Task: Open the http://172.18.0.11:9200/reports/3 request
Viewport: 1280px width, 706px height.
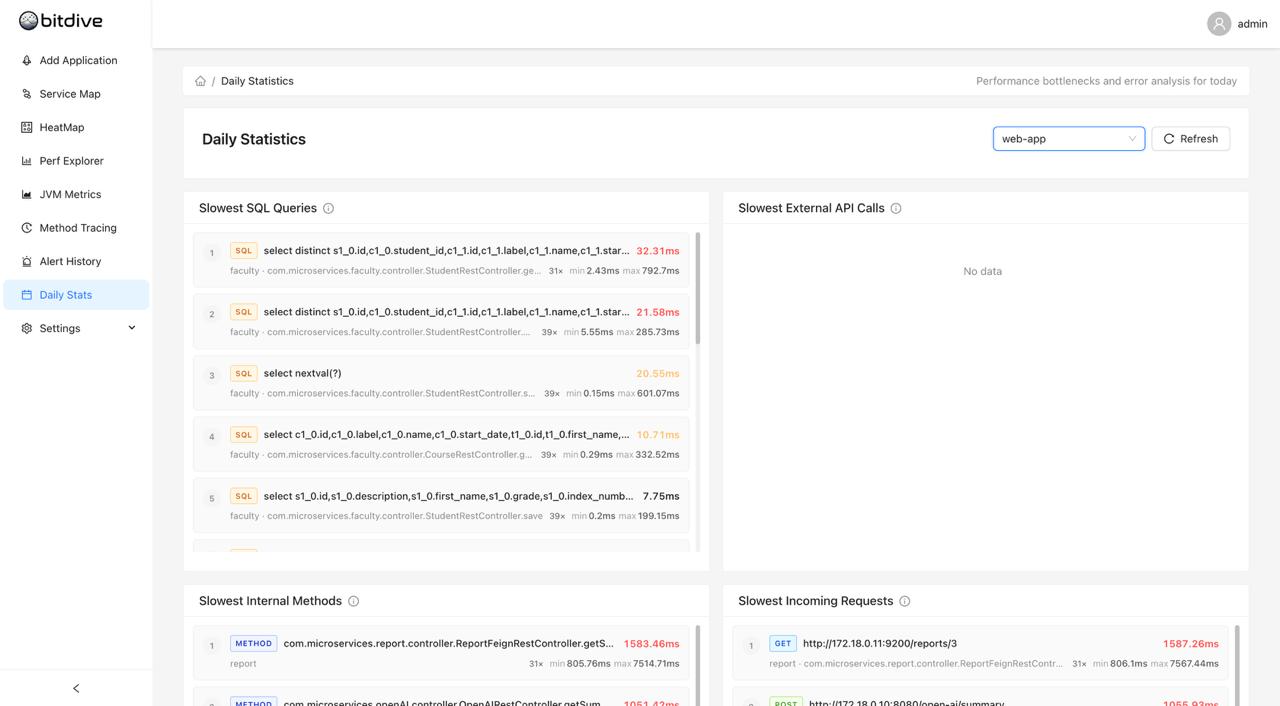Action: 980,652
